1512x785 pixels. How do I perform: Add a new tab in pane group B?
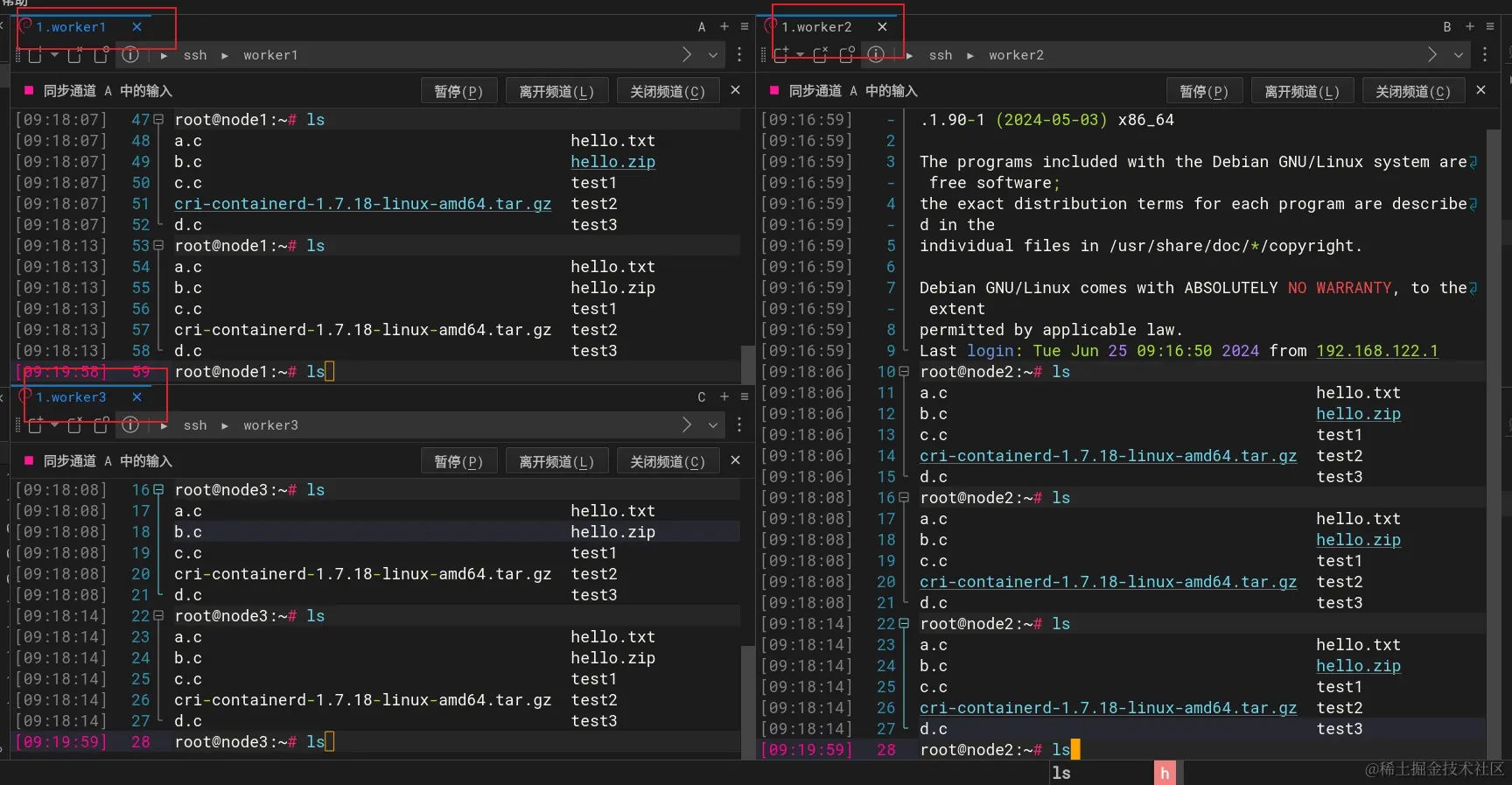[x=1470, y=27]
